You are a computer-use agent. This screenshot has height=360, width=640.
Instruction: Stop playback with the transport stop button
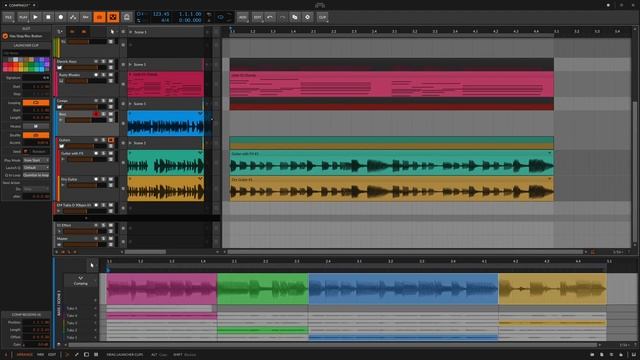(48, 17)
